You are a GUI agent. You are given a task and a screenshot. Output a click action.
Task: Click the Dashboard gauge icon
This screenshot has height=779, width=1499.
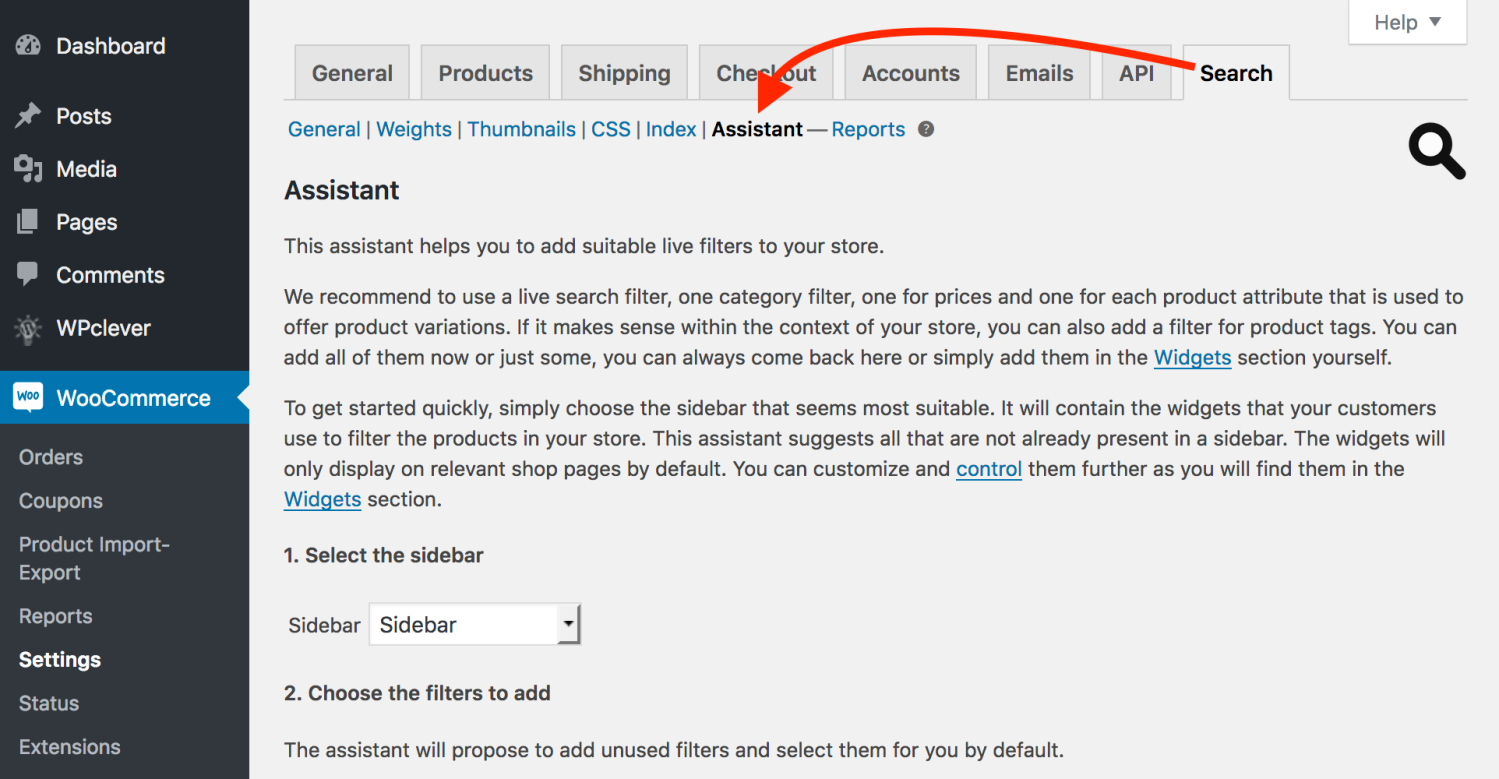point(29,46)
